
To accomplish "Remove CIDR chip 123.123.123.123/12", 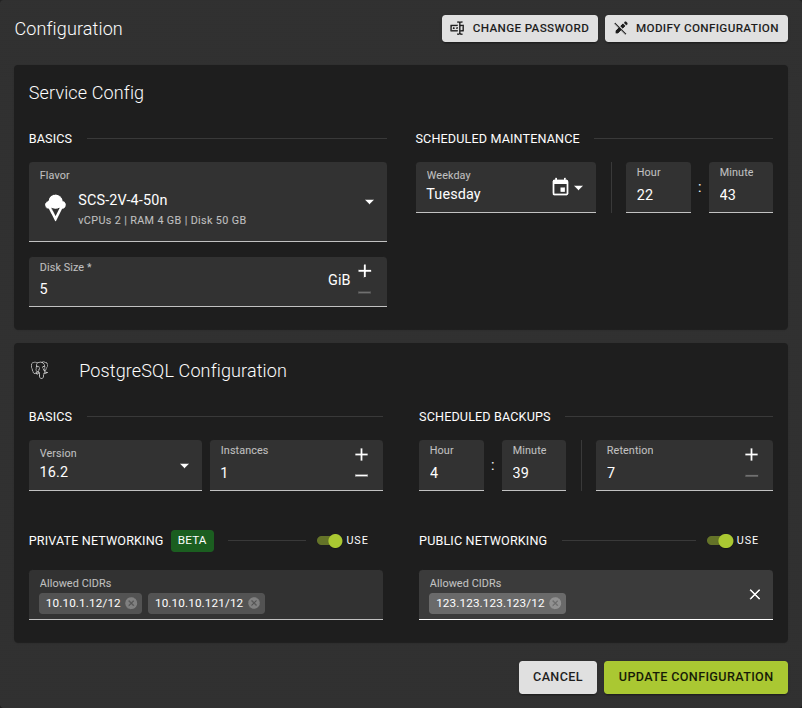I will (555, 603).
